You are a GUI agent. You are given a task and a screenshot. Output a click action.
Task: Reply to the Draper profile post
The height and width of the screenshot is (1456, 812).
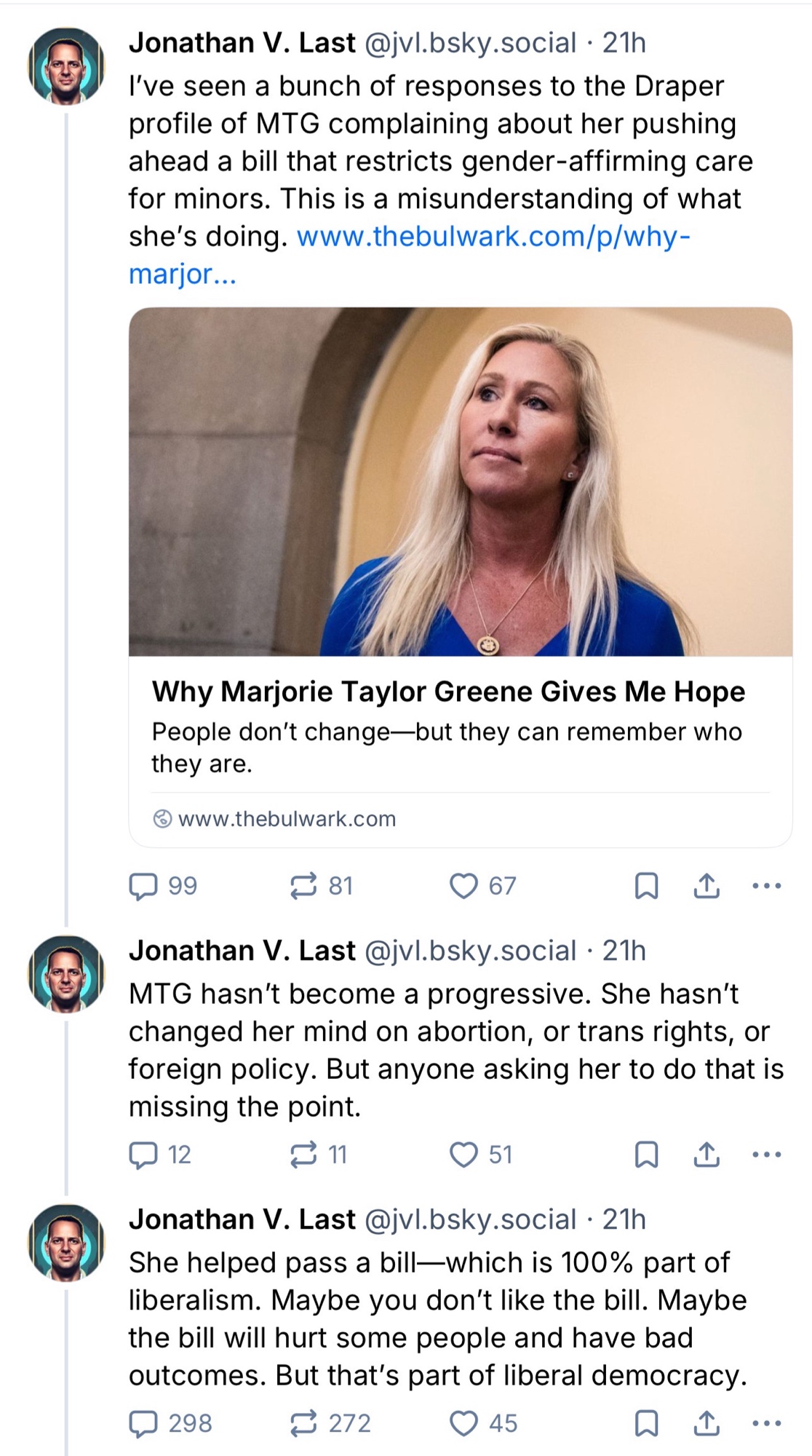143,886
